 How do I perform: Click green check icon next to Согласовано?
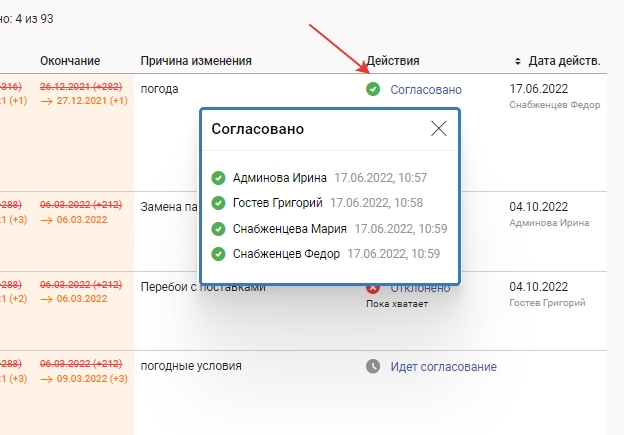tap(373, 89)
